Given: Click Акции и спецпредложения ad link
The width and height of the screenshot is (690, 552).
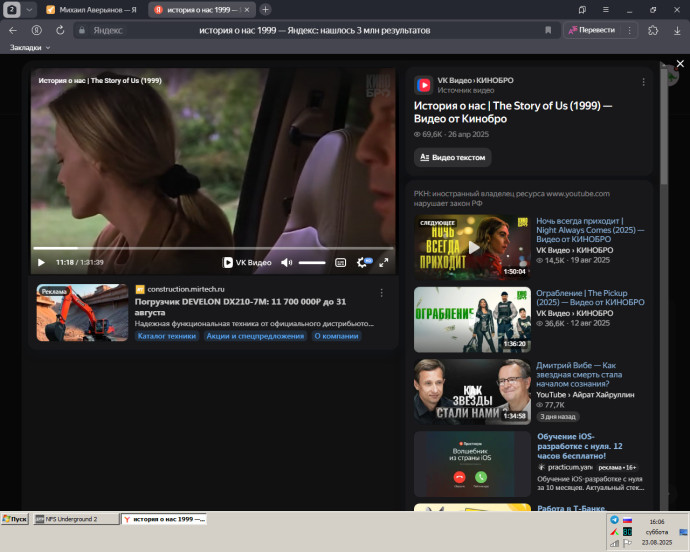Looking at the screenshot, I should [255, 336].
